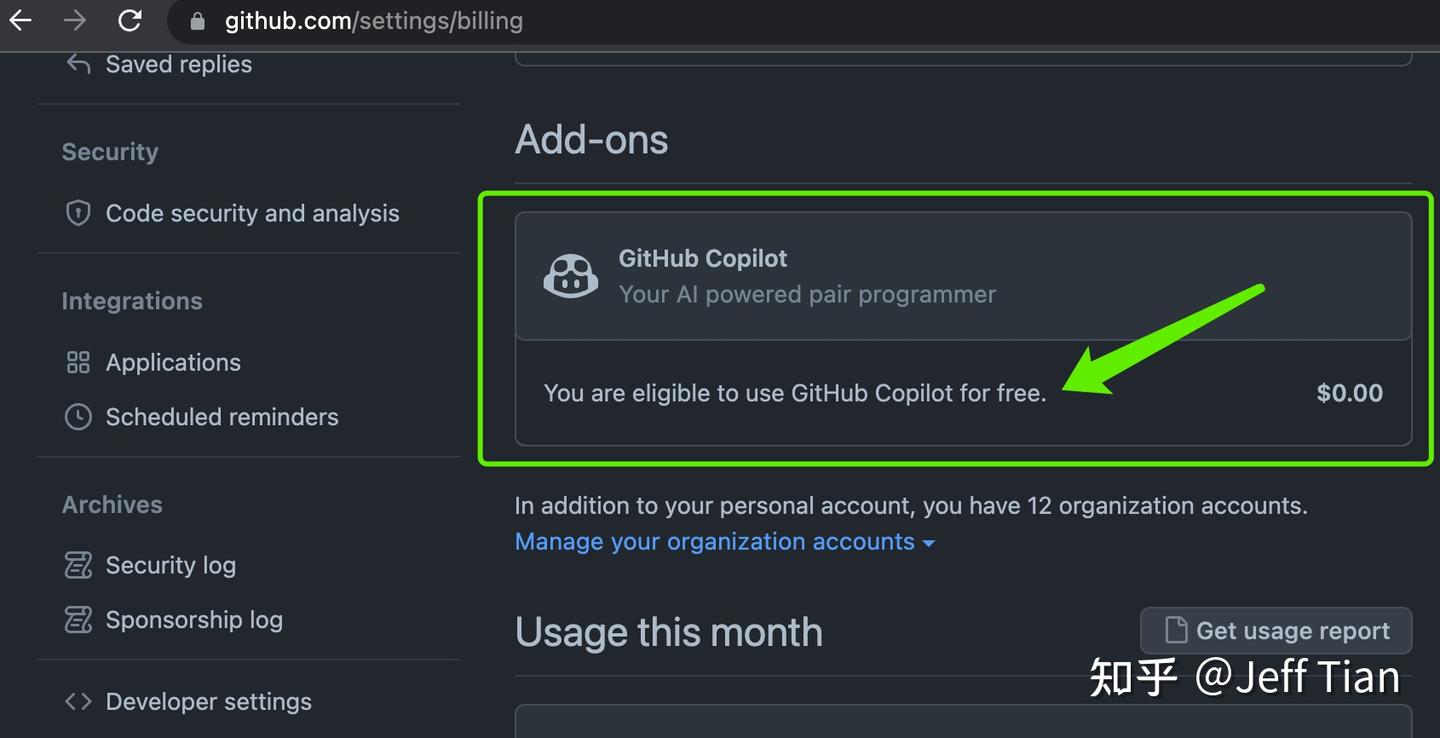Click the Get usage report button

pos(1276,631)
